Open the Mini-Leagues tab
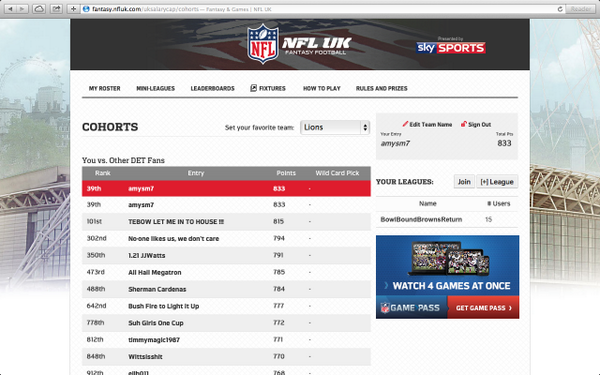 coord(155,88)
